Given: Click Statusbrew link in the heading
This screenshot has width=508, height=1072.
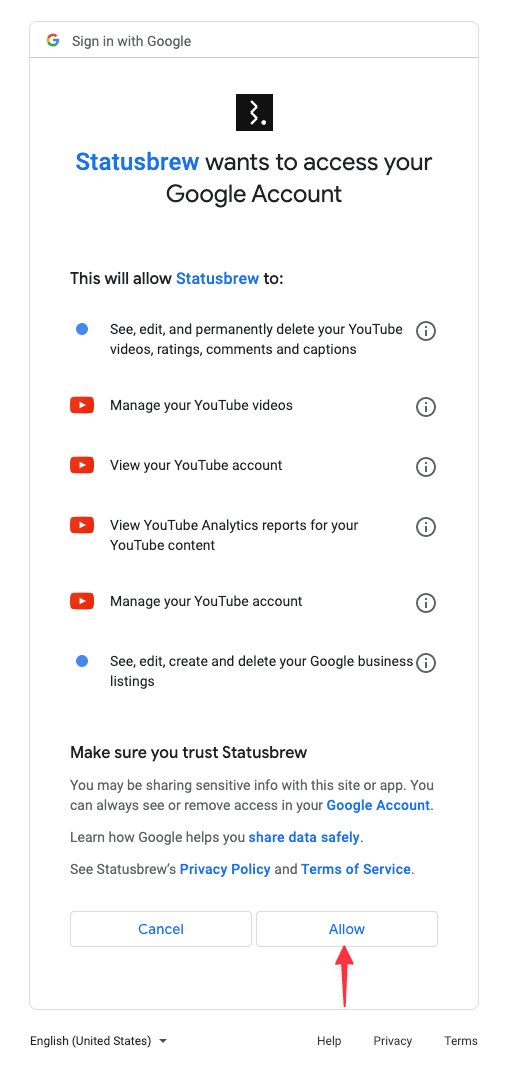Looking at the screenshot, I should (x=137, y=162).
